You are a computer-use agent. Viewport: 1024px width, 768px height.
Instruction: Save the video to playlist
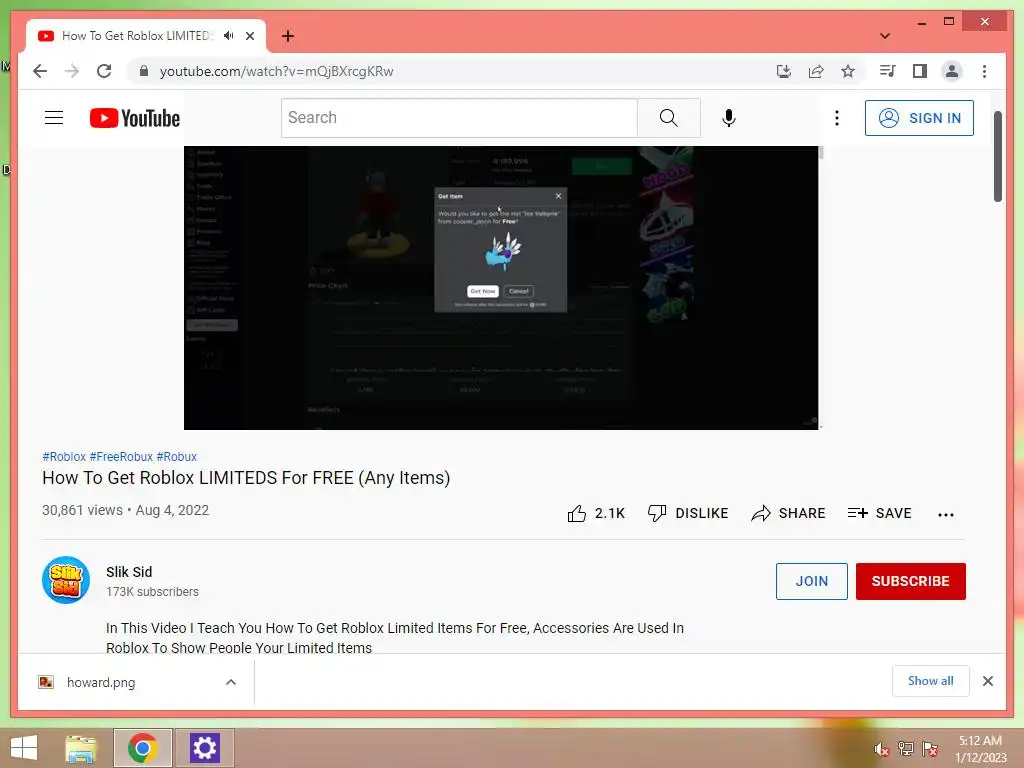(879, 513)
